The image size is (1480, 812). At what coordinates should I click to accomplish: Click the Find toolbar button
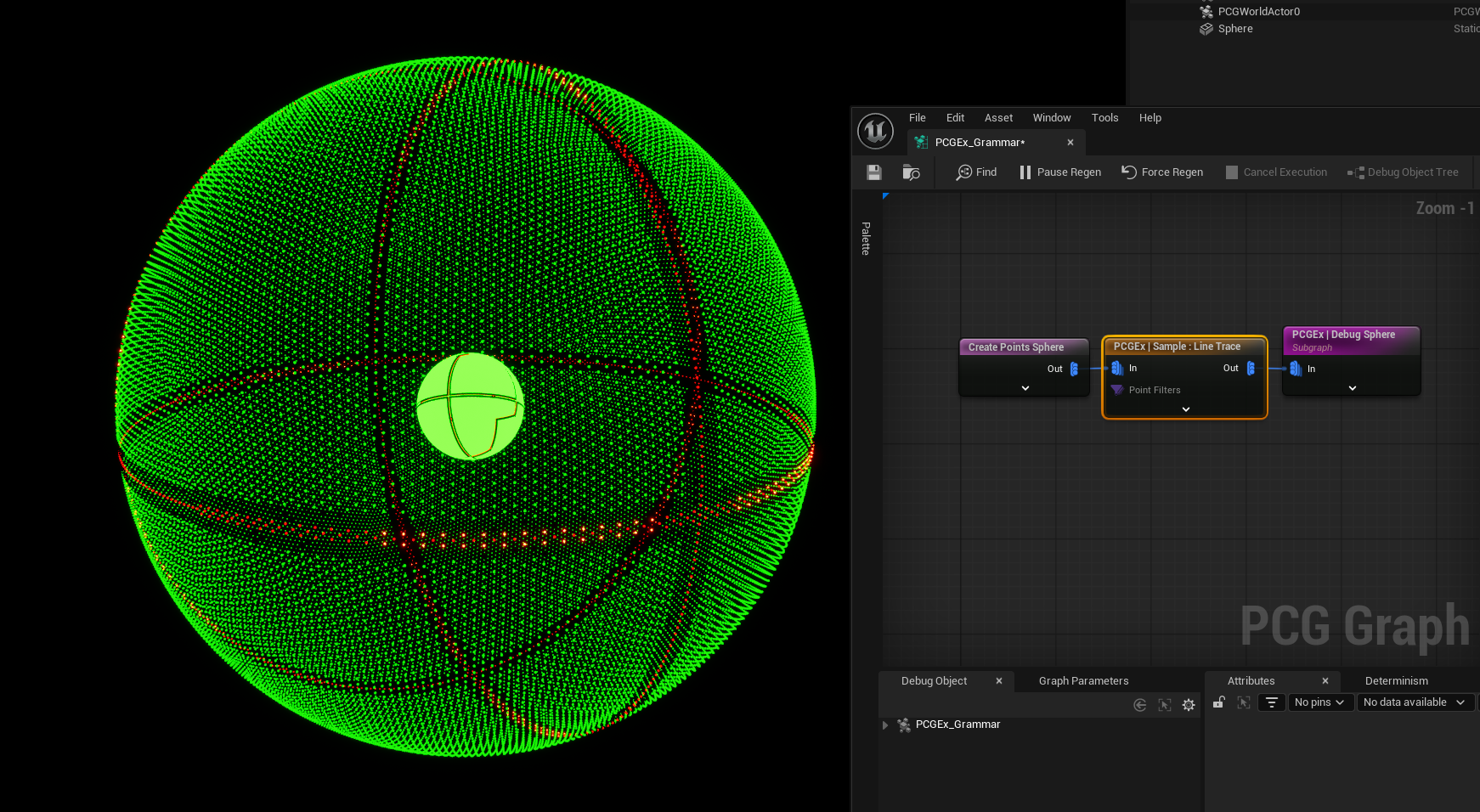[976, 172]
